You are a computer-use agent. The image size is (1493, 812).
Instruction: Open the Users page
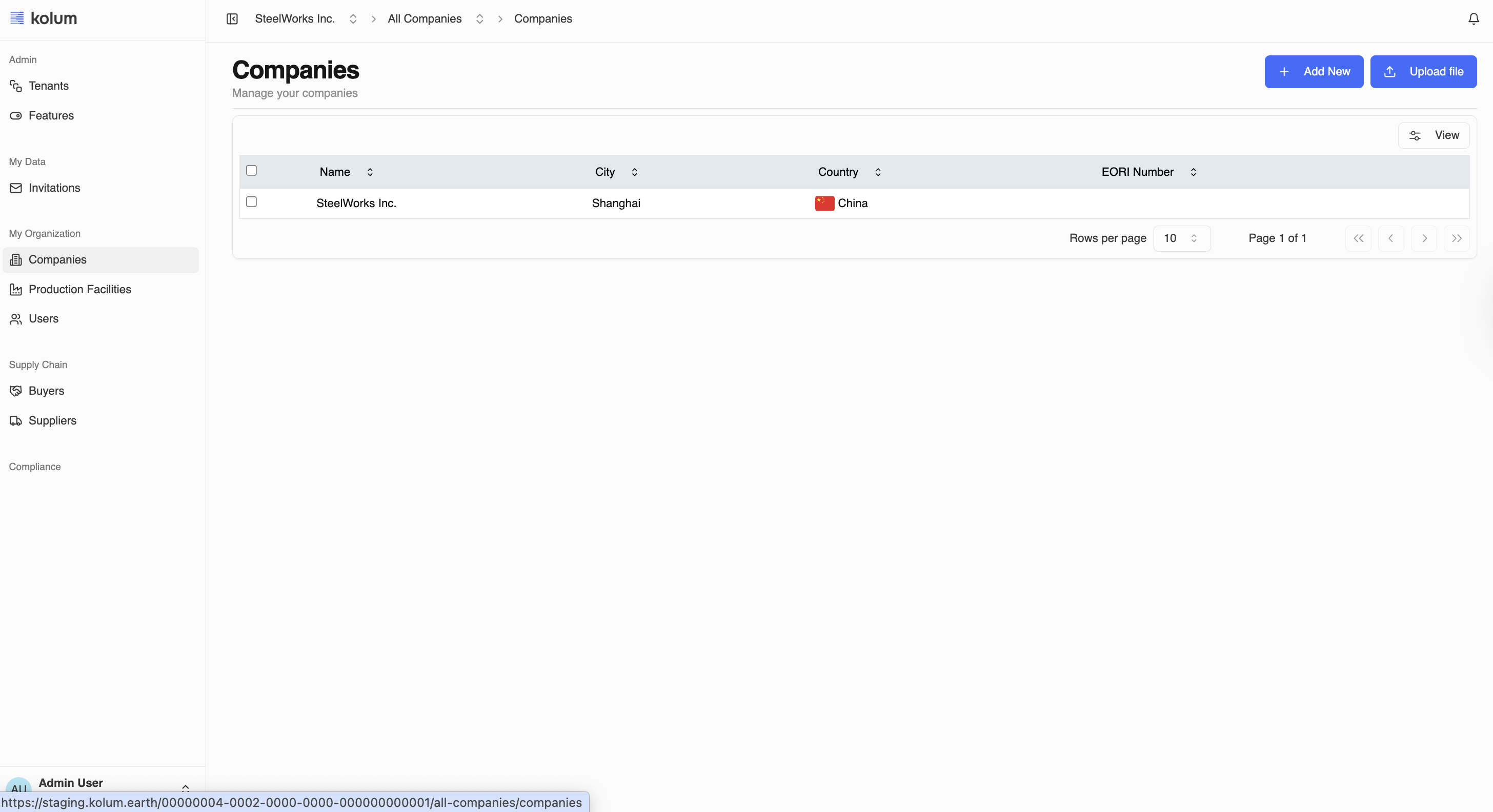[x=44, y=319]
